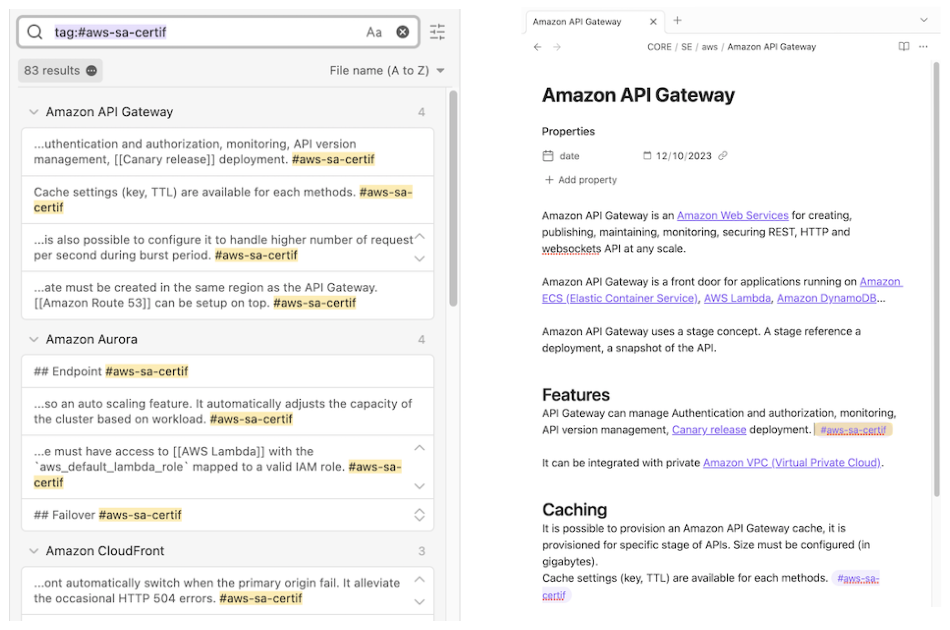Show context above the HTTP 504 errors result
This screenshot has width=950, height=630.
point(419,579)
